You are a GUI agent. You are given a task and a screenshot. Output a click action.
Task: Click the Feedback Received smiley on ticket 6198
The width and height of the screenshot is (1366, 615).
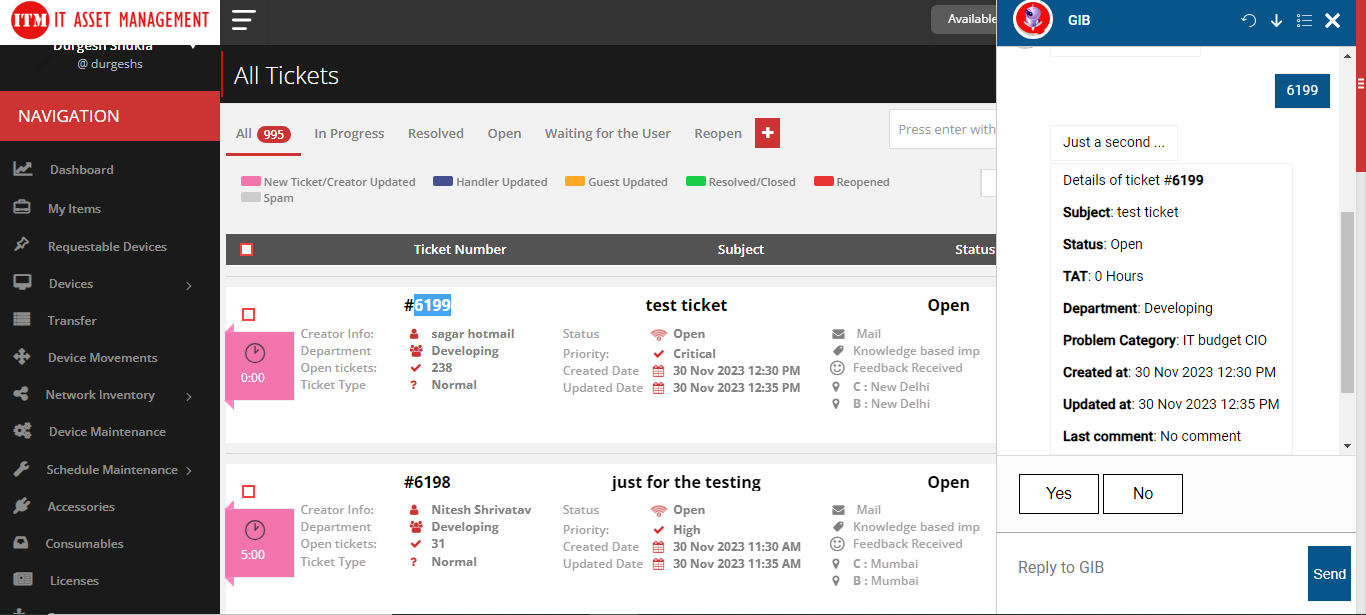[838, 544]
